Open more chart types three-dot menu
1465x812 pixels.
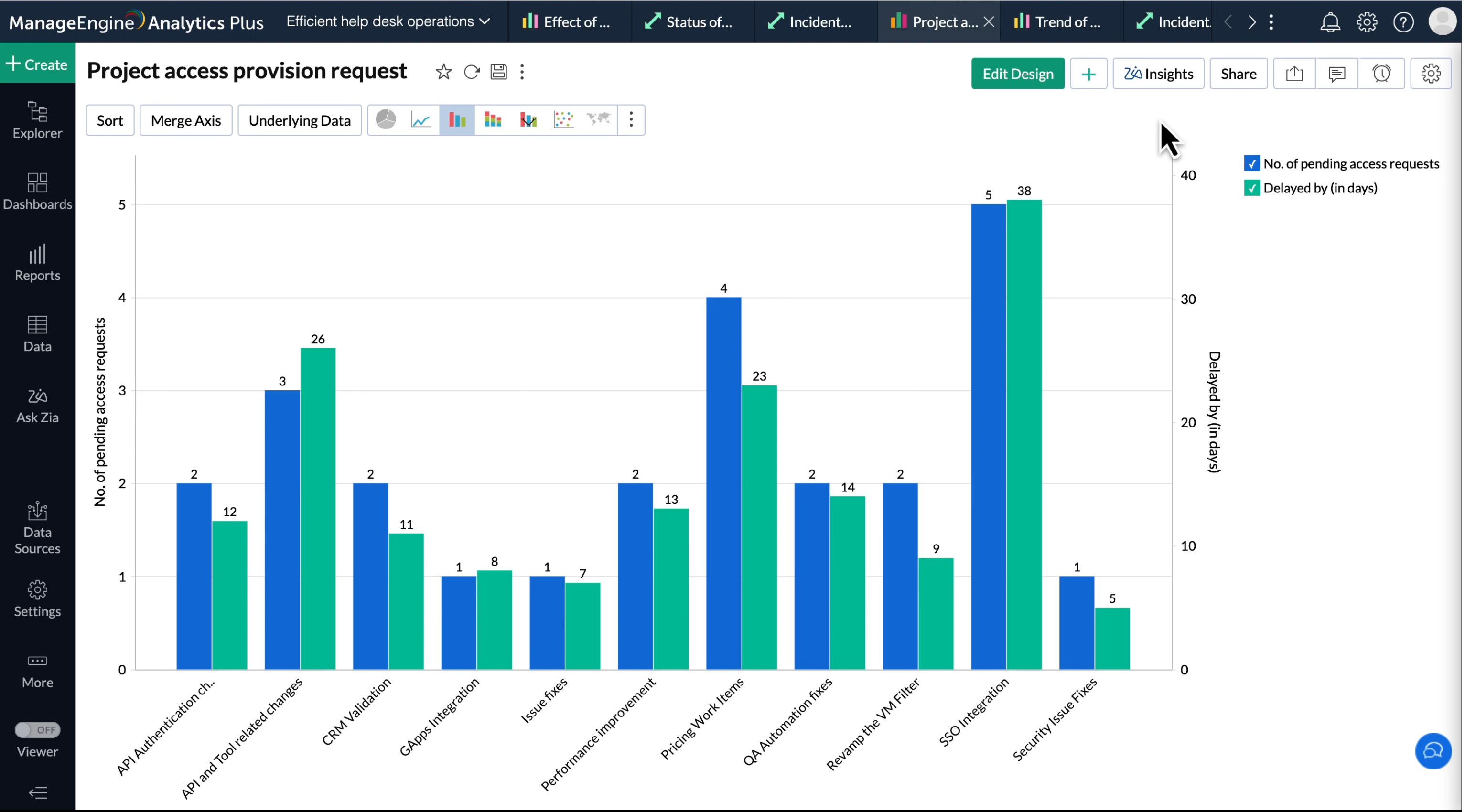(631, 120)
